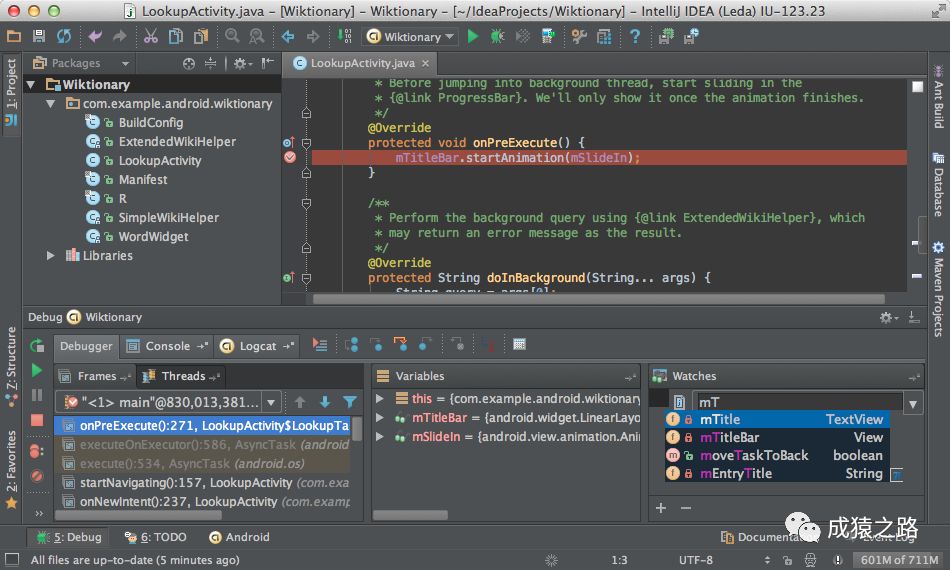
Task: Expand the Libraries tree node
Action: 51,256
